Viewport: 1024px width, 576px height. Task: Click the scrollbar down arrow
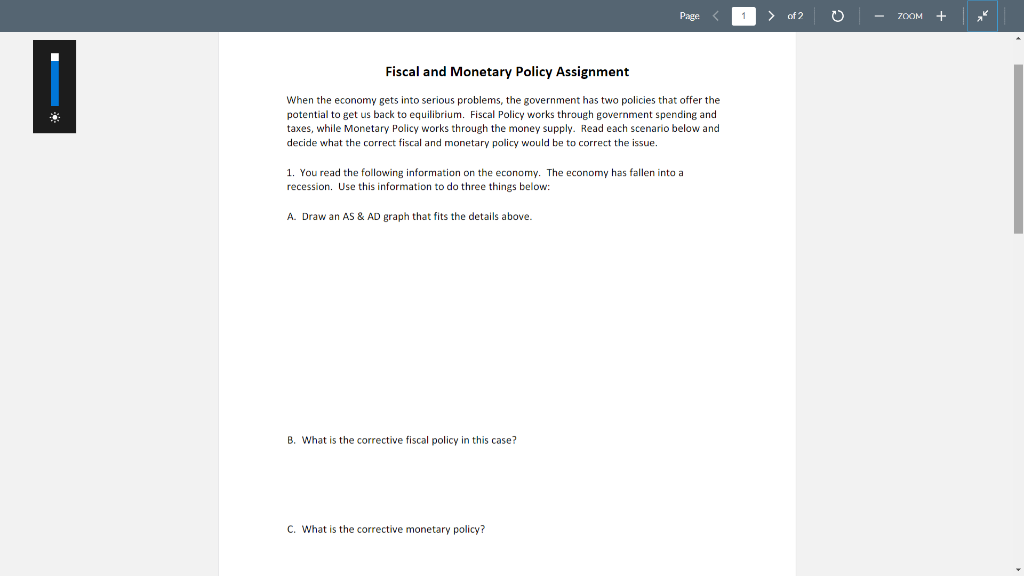pyautogui.click(x=1016, y=568)
